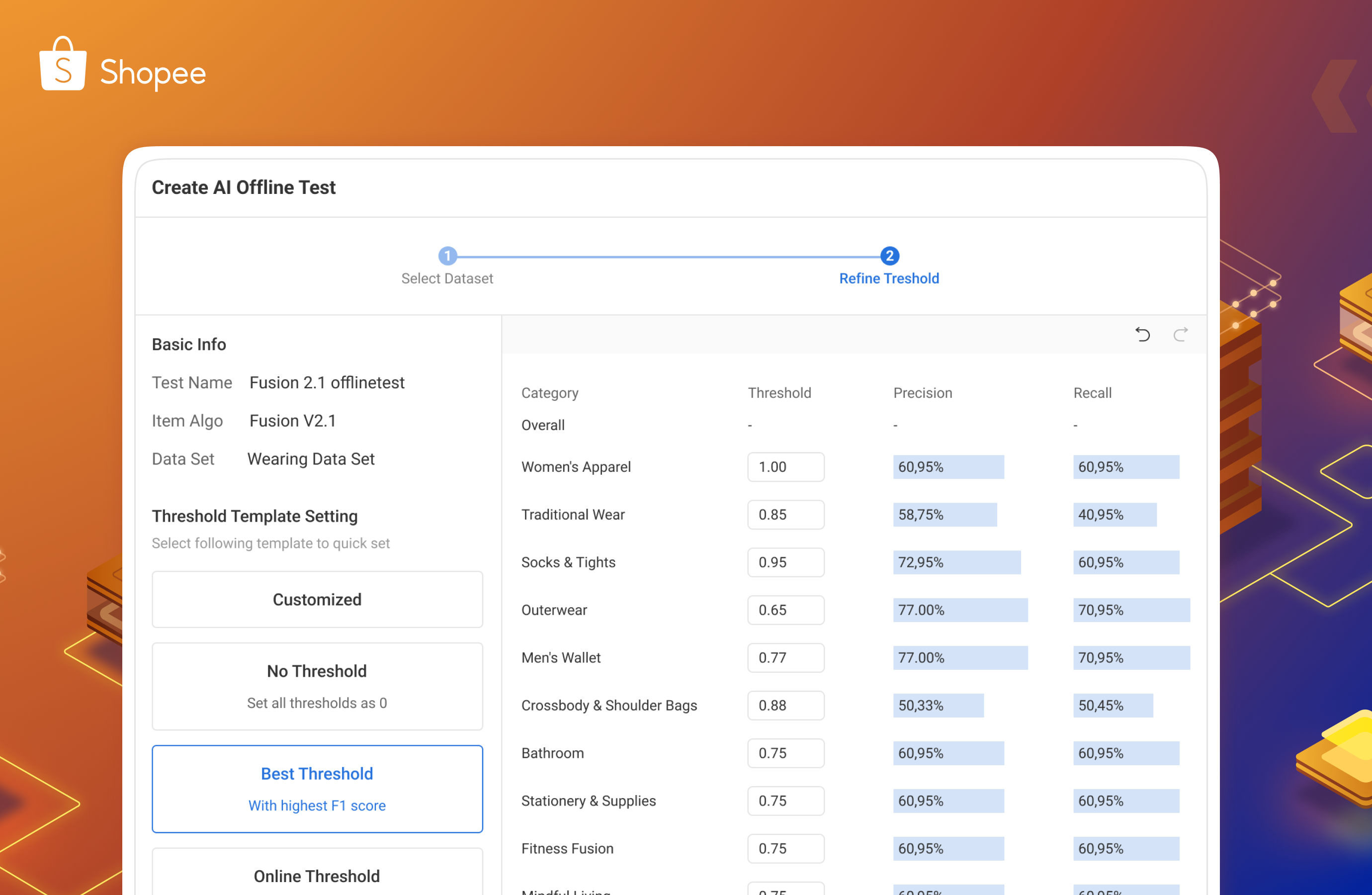Click the Create AI Offline Test title

click(x=243, y=187)
